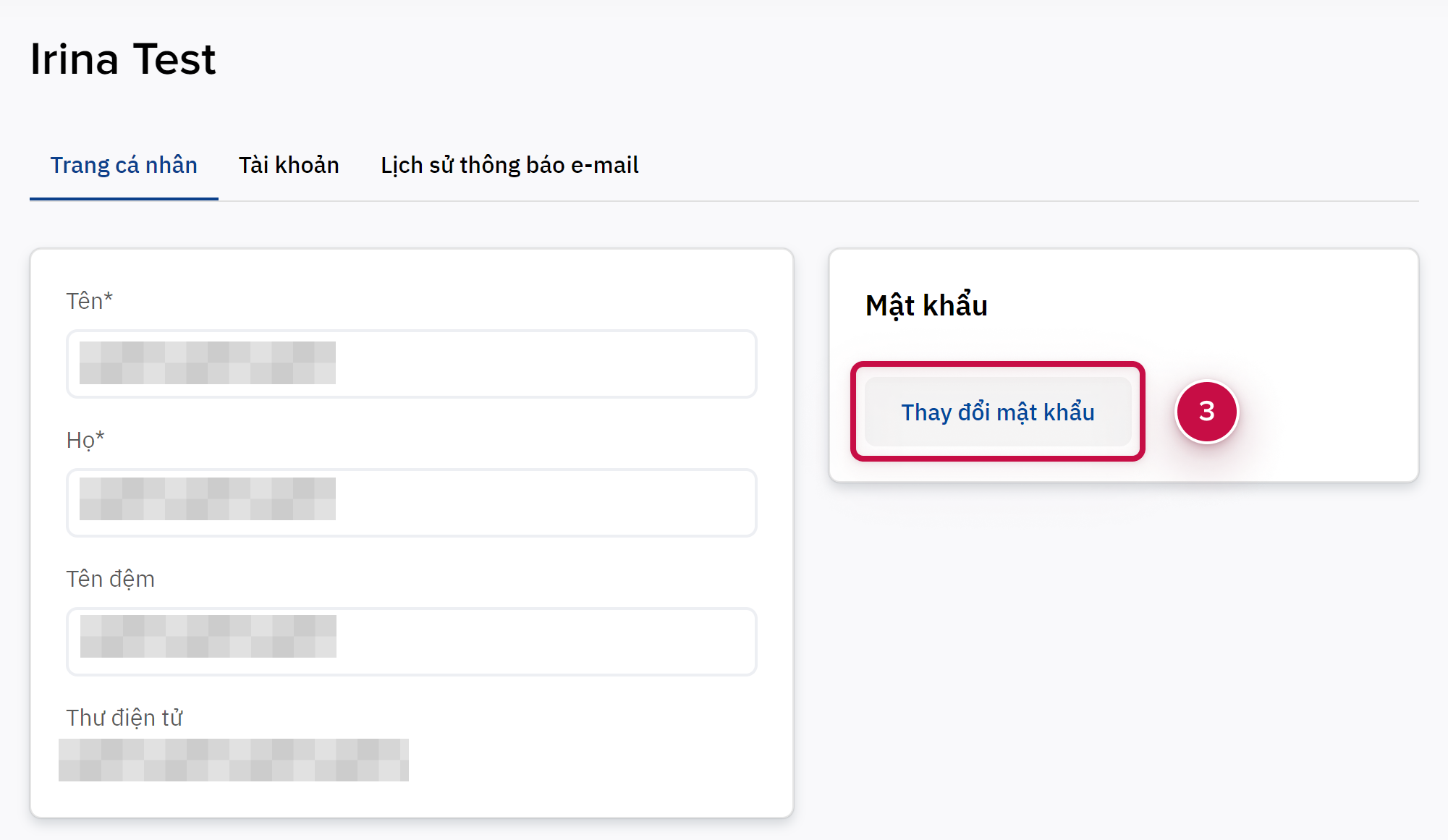Focus the Tên đệm middle name field
Image resolution: width=1448 pixels, height=840 pixels.
(x=543, y=642)
